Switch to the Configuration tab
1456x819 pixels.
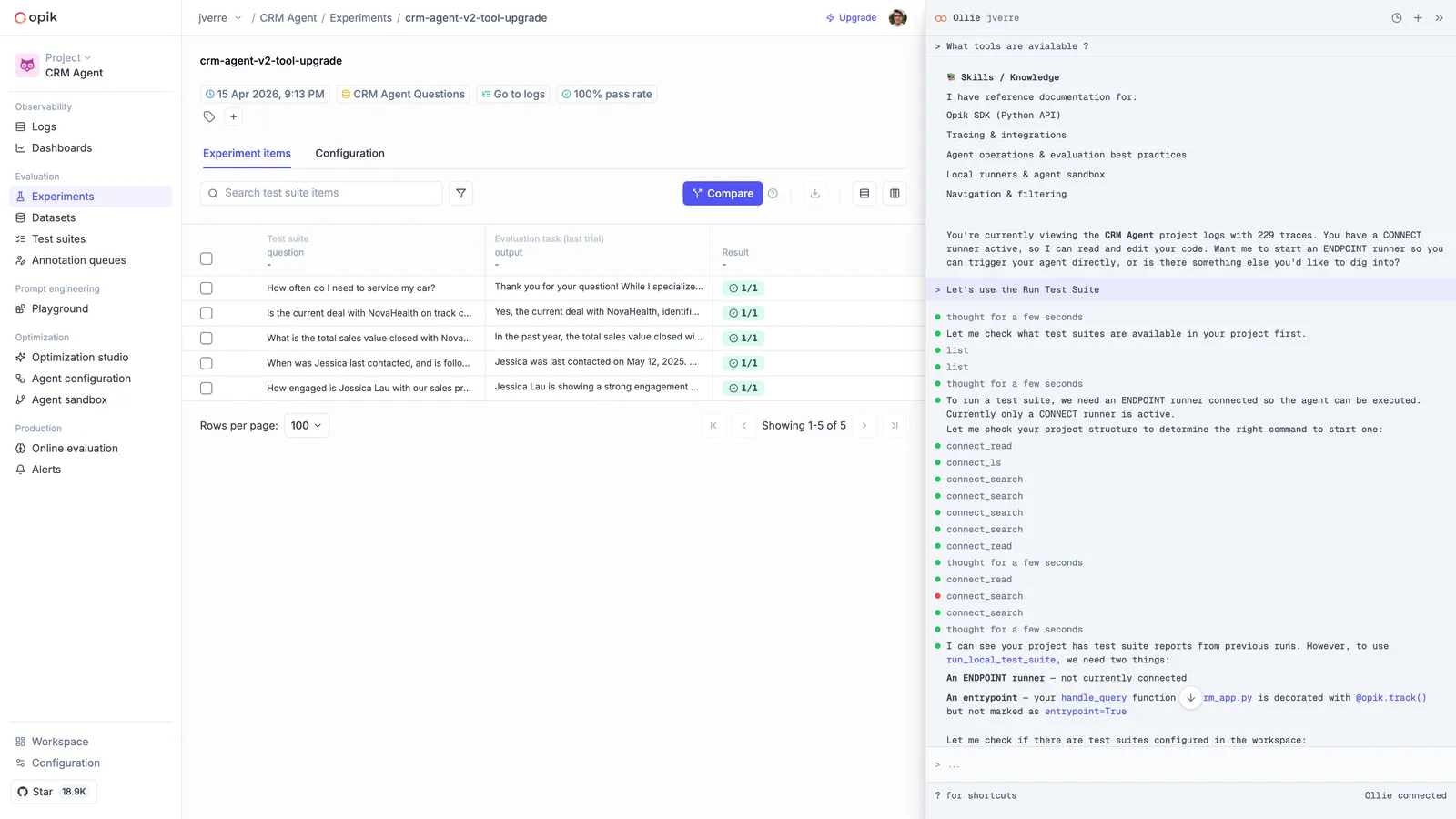(350, 153)
